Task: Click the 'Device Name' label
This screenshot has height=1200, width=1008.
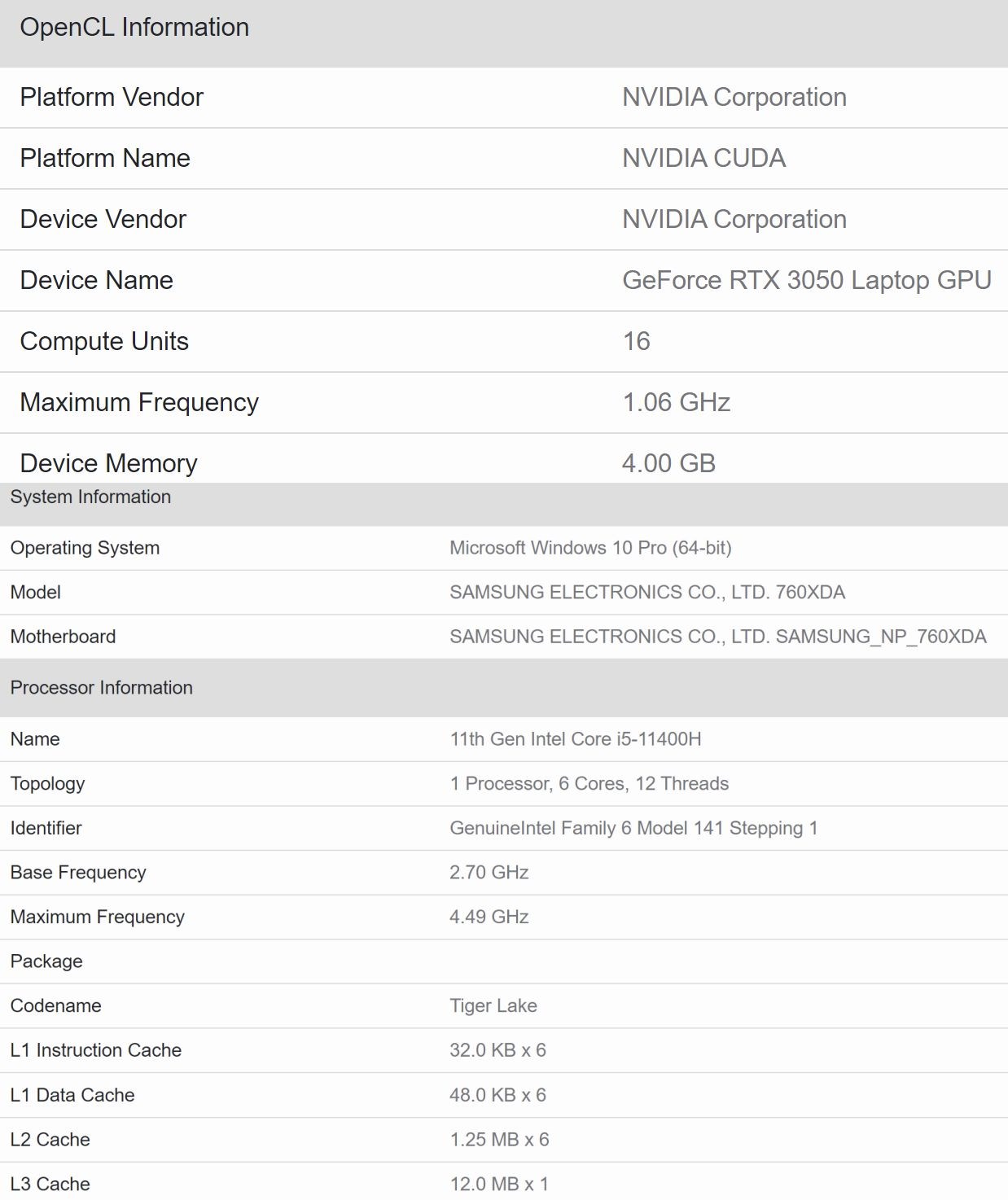Action: click(x=97, y=280)
